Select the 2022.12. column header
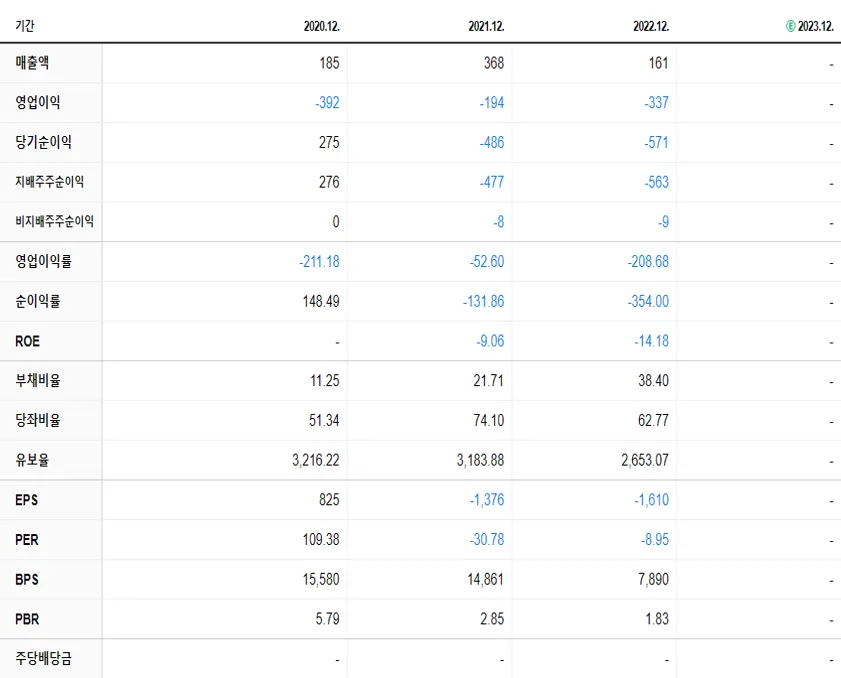Screen dimensions: 841x678 (651, 26)
